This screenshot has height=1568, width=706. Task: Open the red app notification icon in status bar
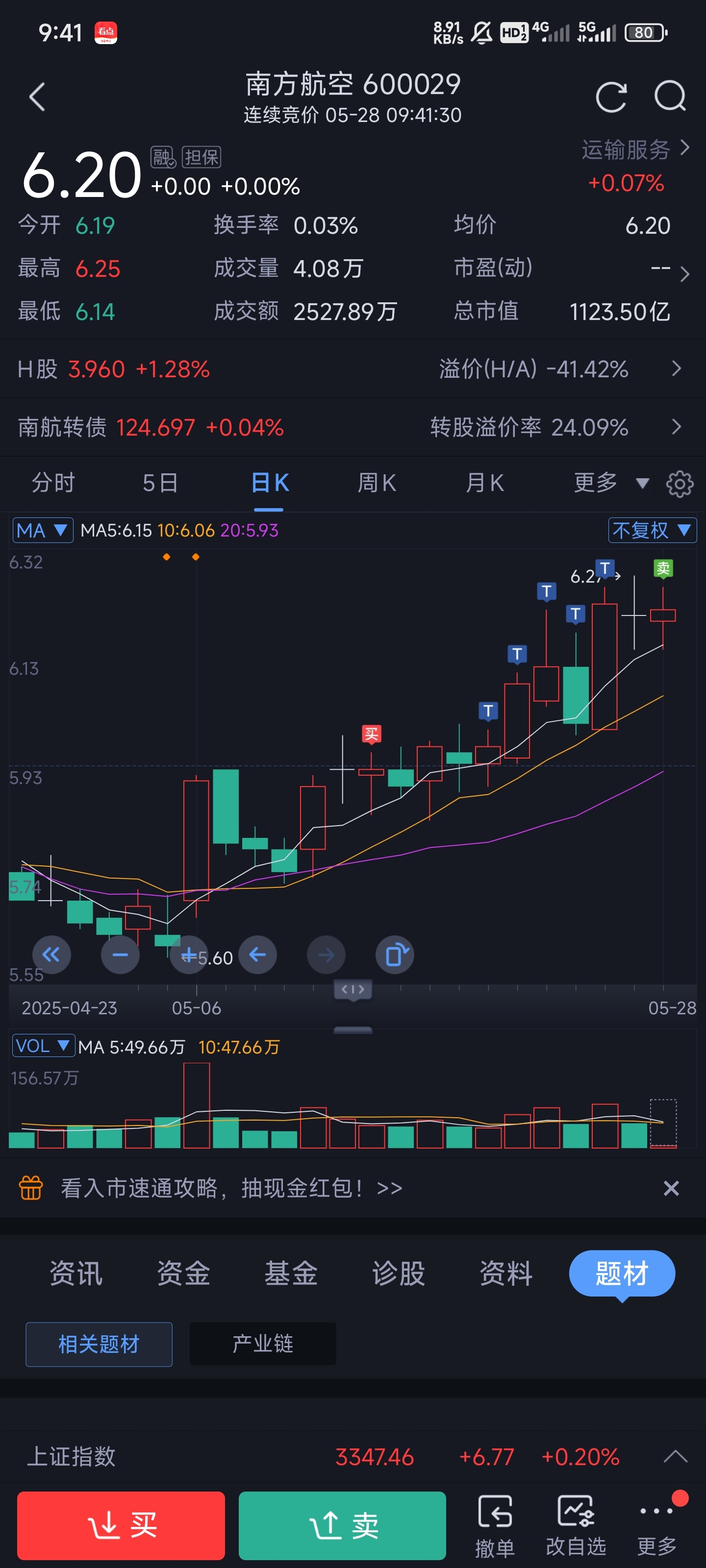point(106,32)
